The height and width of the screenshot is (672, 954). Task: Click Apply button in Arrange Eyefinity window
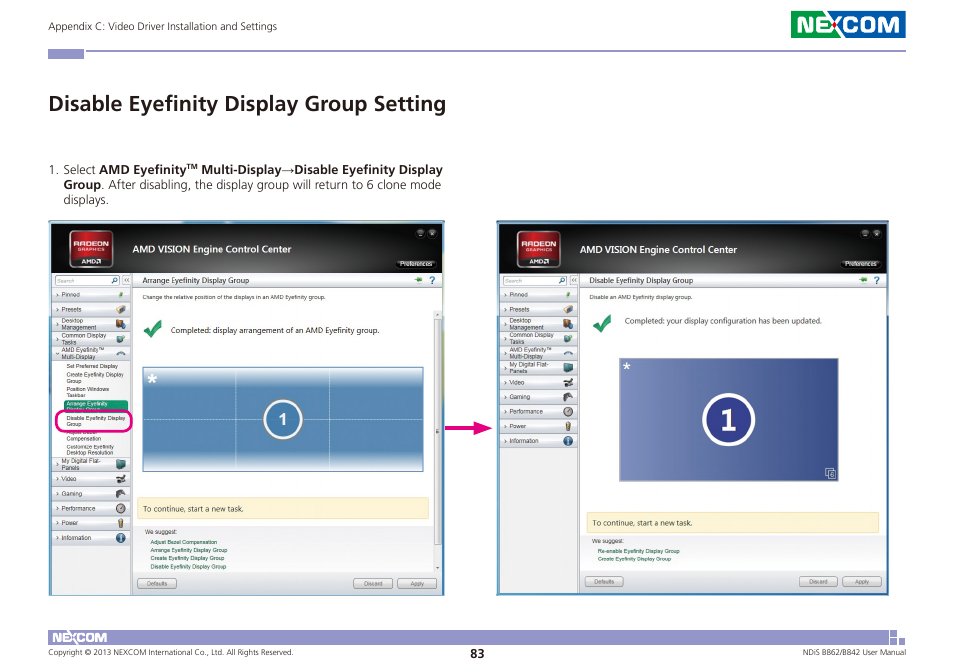[x=417, y=583]
